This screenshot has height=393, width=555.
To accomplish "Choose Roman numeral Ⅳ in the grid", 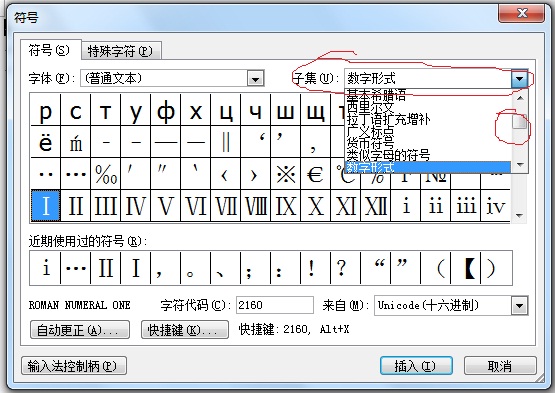I will pos(136,206).
